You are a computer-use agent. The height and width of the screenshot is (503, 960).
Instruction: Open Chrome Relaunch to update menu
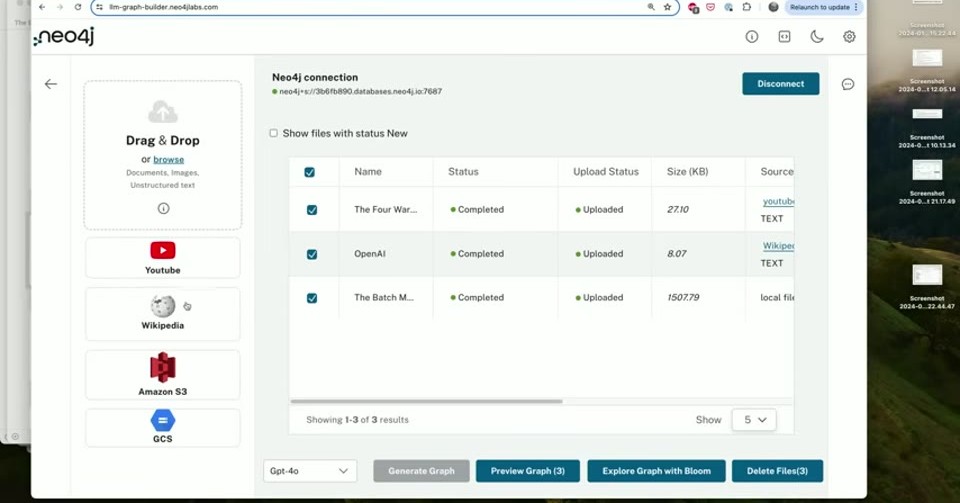[x=824, y=7]
